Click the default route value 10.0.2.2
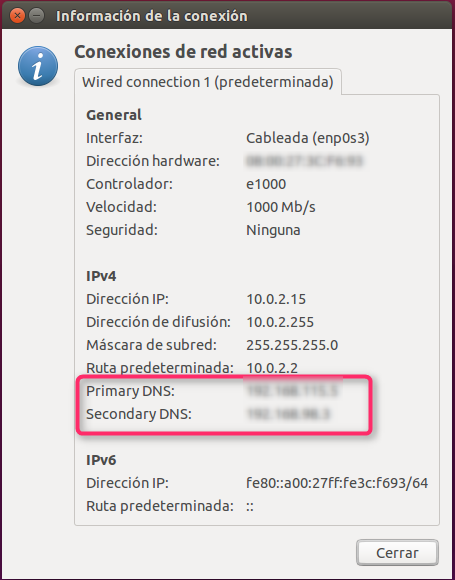 (x=272, y=368)
